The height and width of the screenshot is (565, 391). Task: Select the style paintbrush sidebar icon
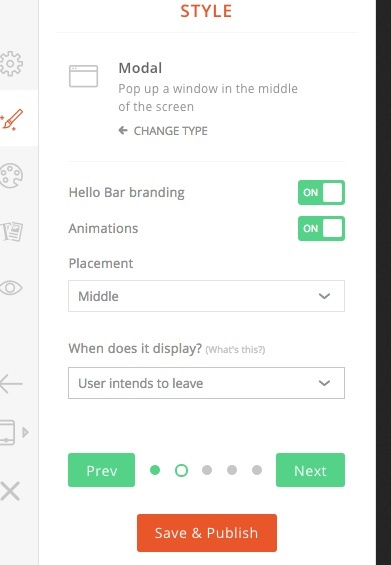[12, 119]
